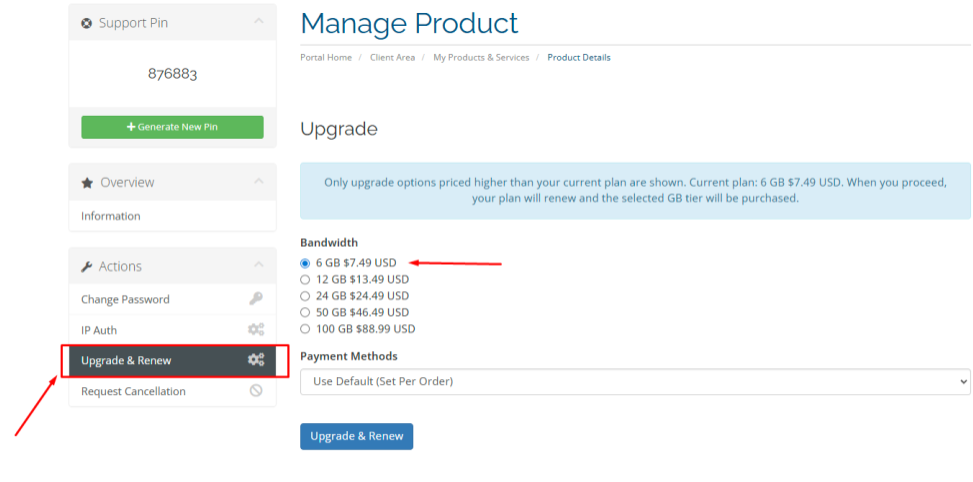This screenshot has height=482, width=973.
Task: Click the lifebuoy icon in Support Pin header
Action: click(87, 22)
